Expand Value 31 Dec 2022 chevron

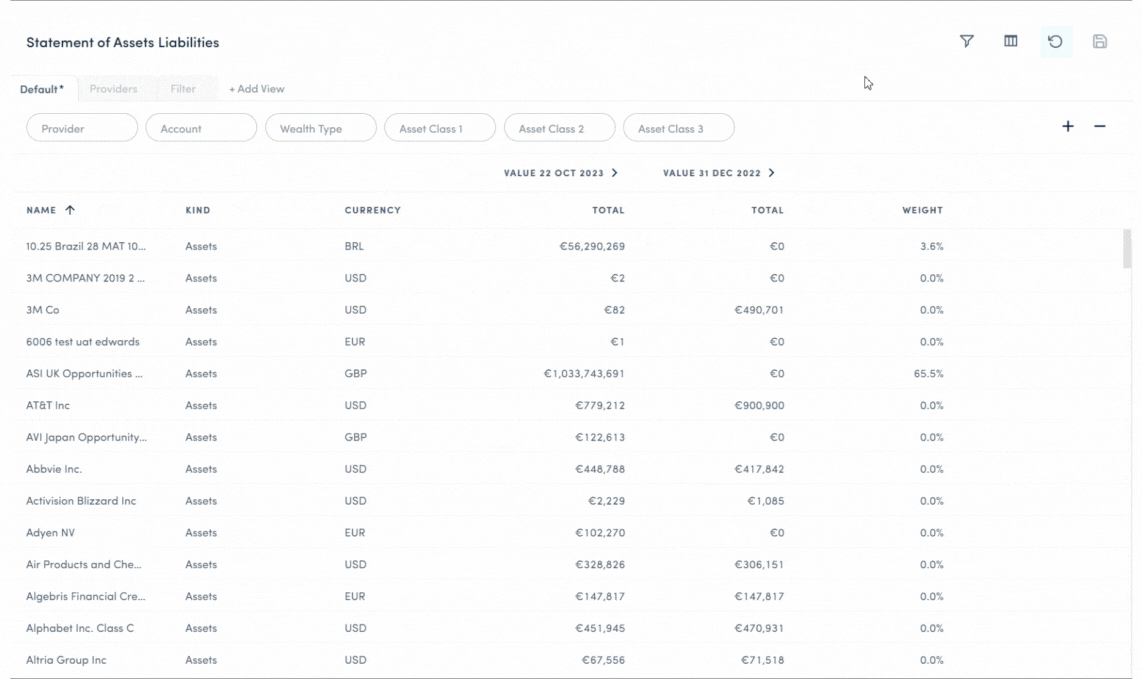point(772,173)
